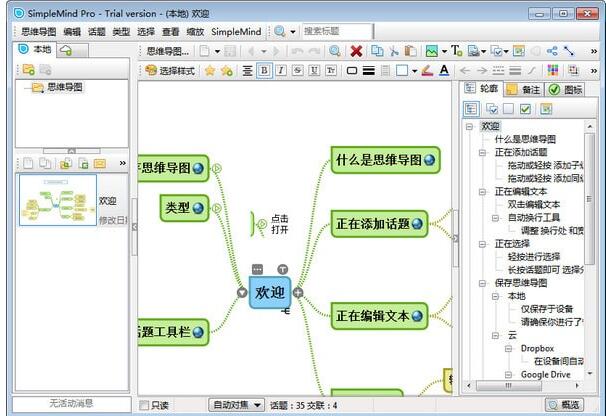This screenshot has width=606, height=416.
Task: Click the colored palette grid icon
Action: click(x=553, y=70)
